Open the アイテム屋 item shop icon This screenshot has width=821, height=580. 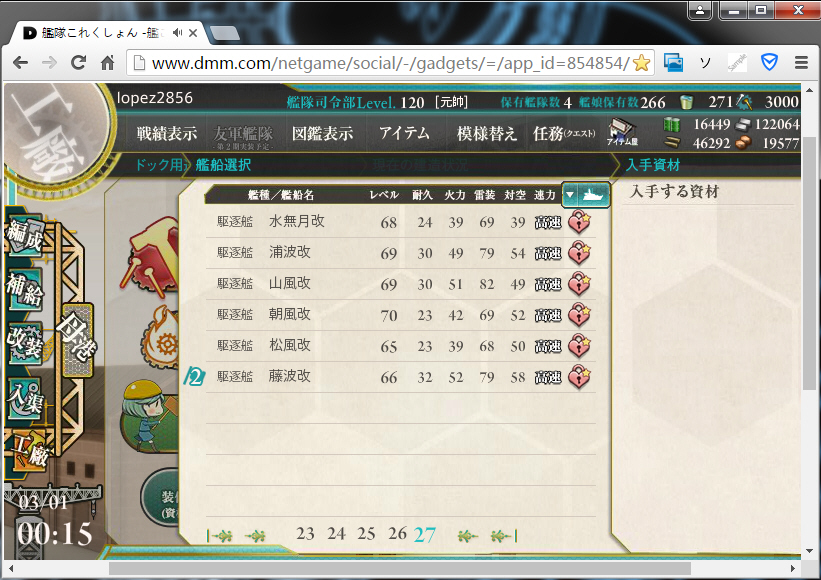tap(622, 132)
